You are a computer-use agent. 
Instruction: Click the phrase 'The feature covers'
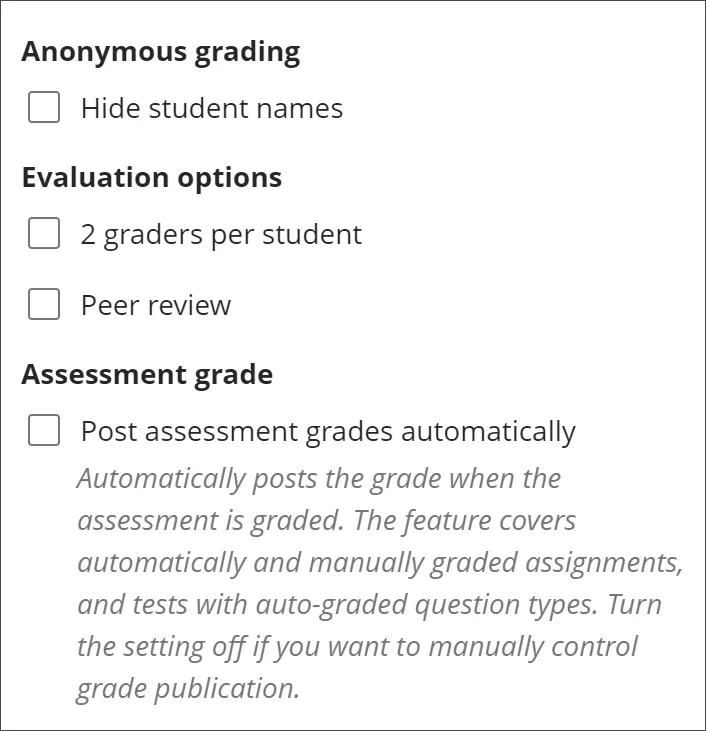coord(464,520)
